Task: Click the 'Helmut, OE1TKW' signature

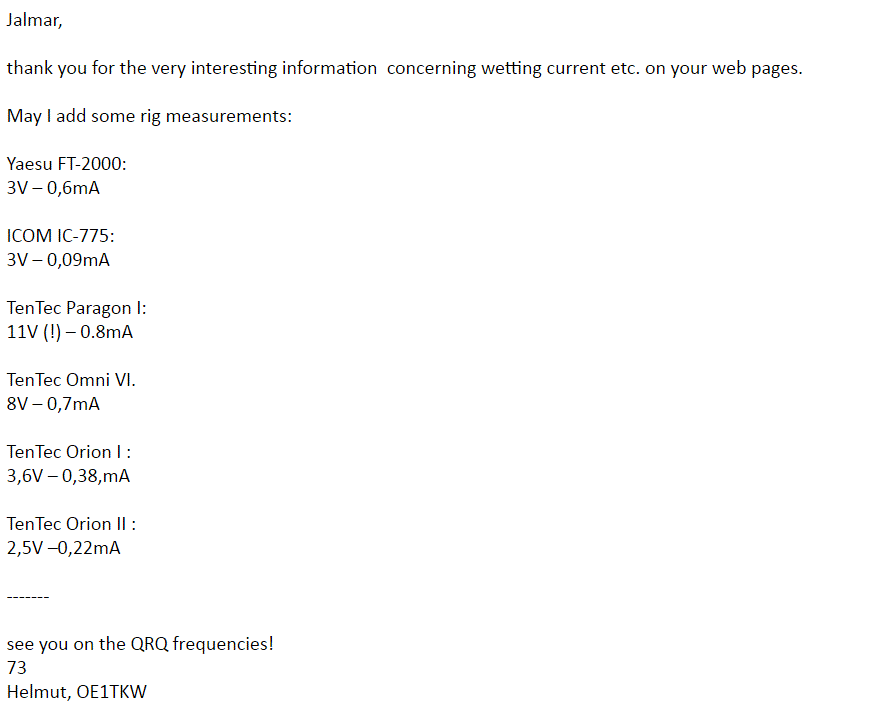Action: tap(77, 692)
